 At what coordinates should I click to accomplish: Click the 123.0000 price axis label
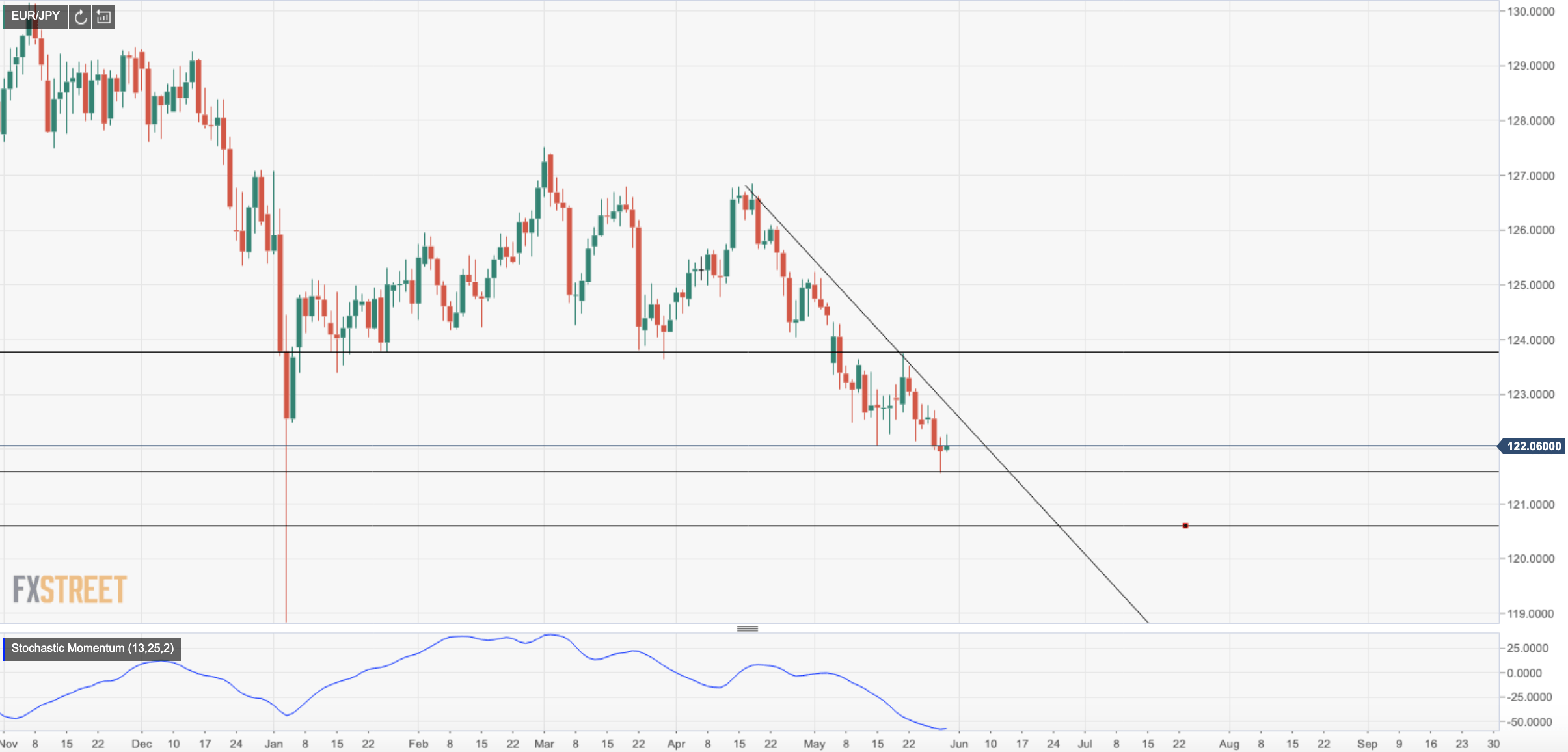pos(1530,394)
